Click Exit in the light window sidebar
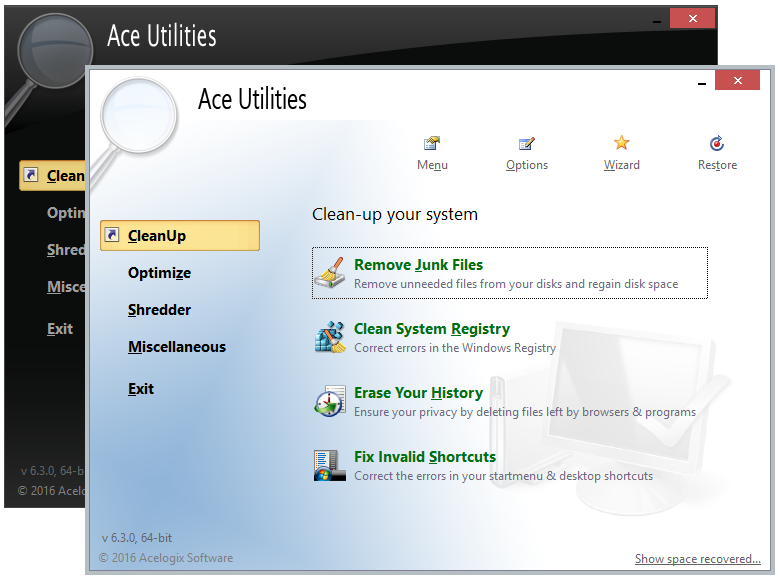Viewport: 780px width, 580px height. 141,388
